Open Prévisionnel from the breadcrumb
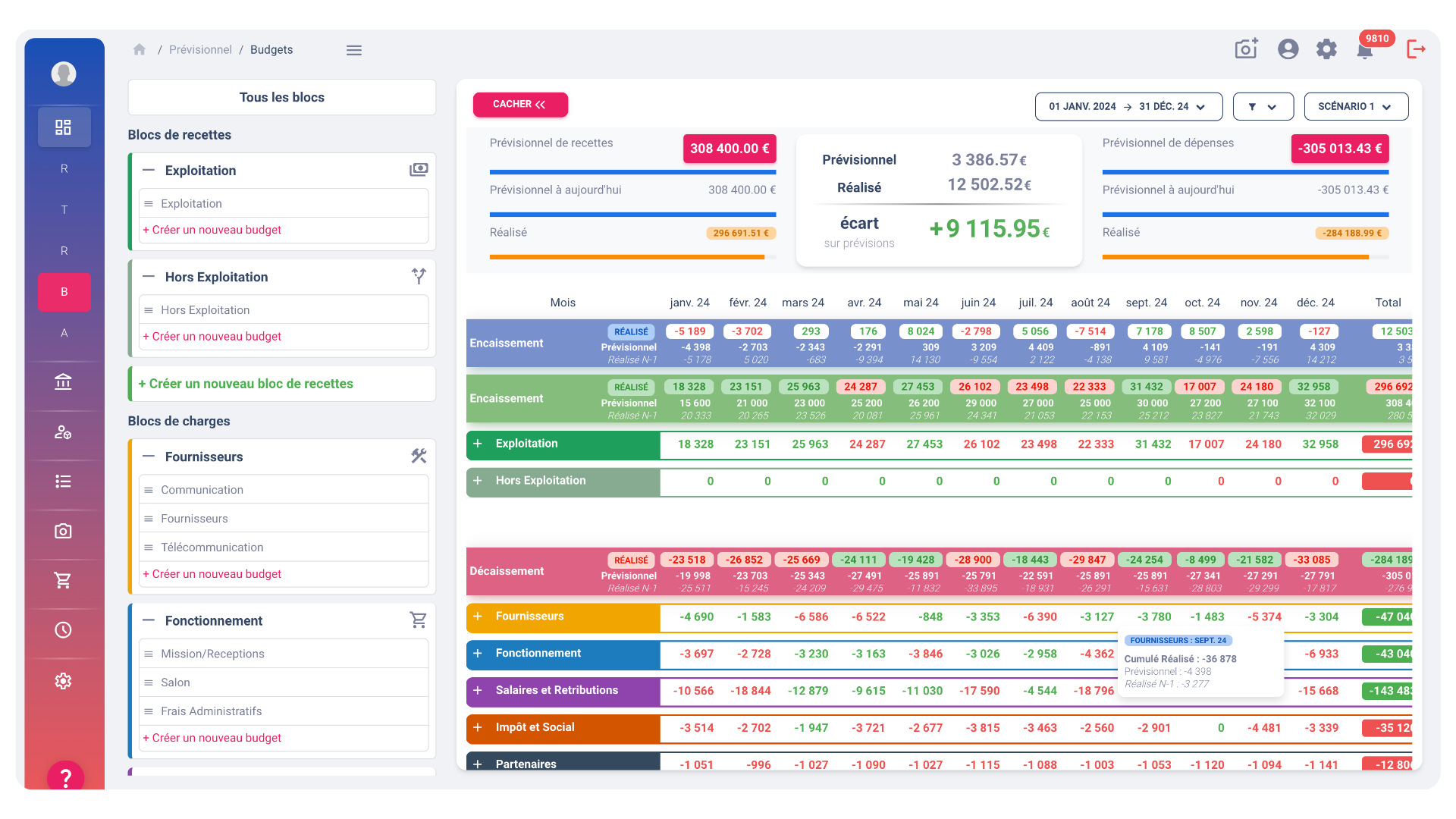 pos(200,49)
